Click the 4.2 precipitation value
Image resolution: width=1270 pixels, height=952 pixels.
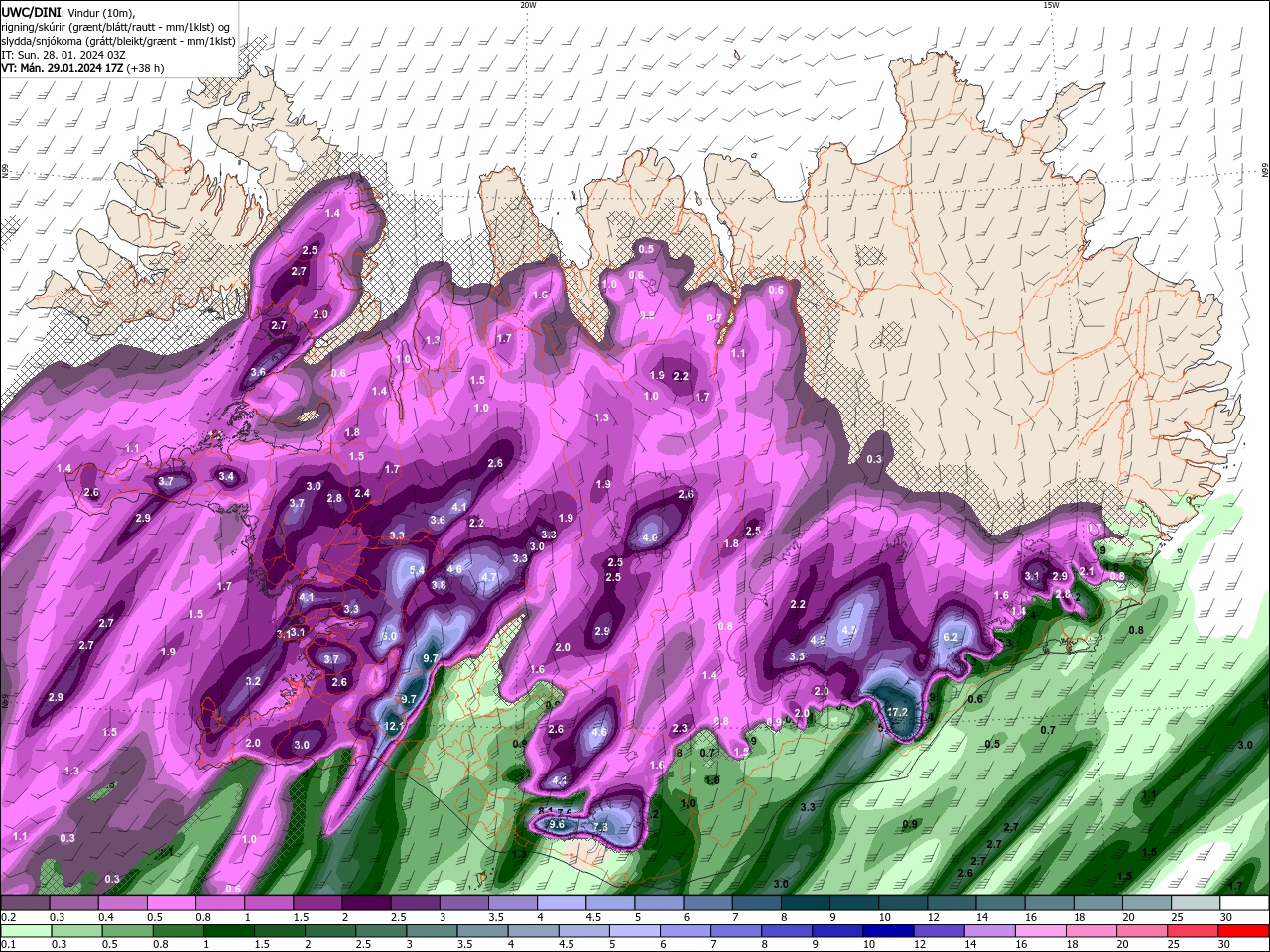coord(818,641)
